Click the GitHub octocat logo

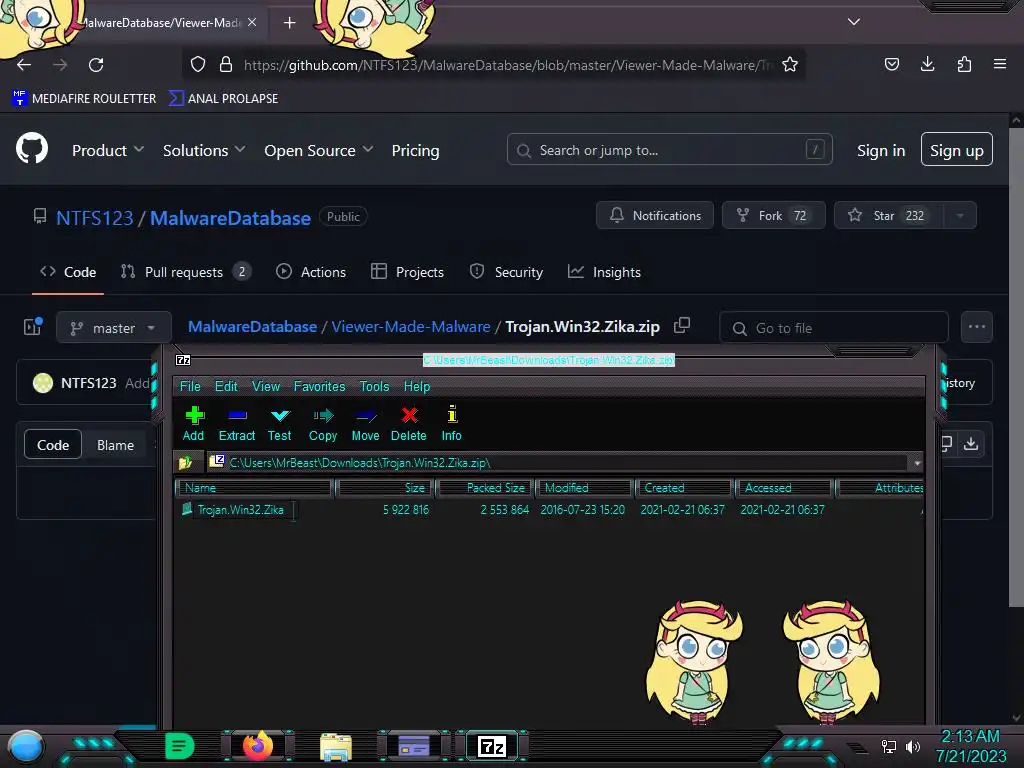coord(32,149)
